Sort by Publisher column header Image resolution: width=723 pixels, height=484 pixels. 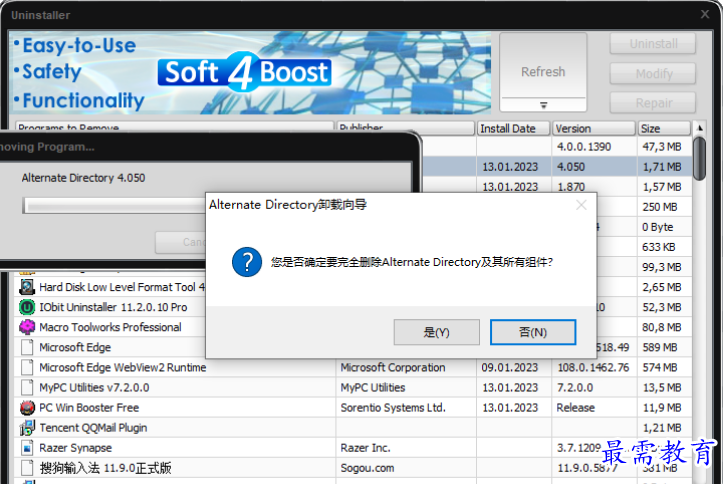(406, 128)
